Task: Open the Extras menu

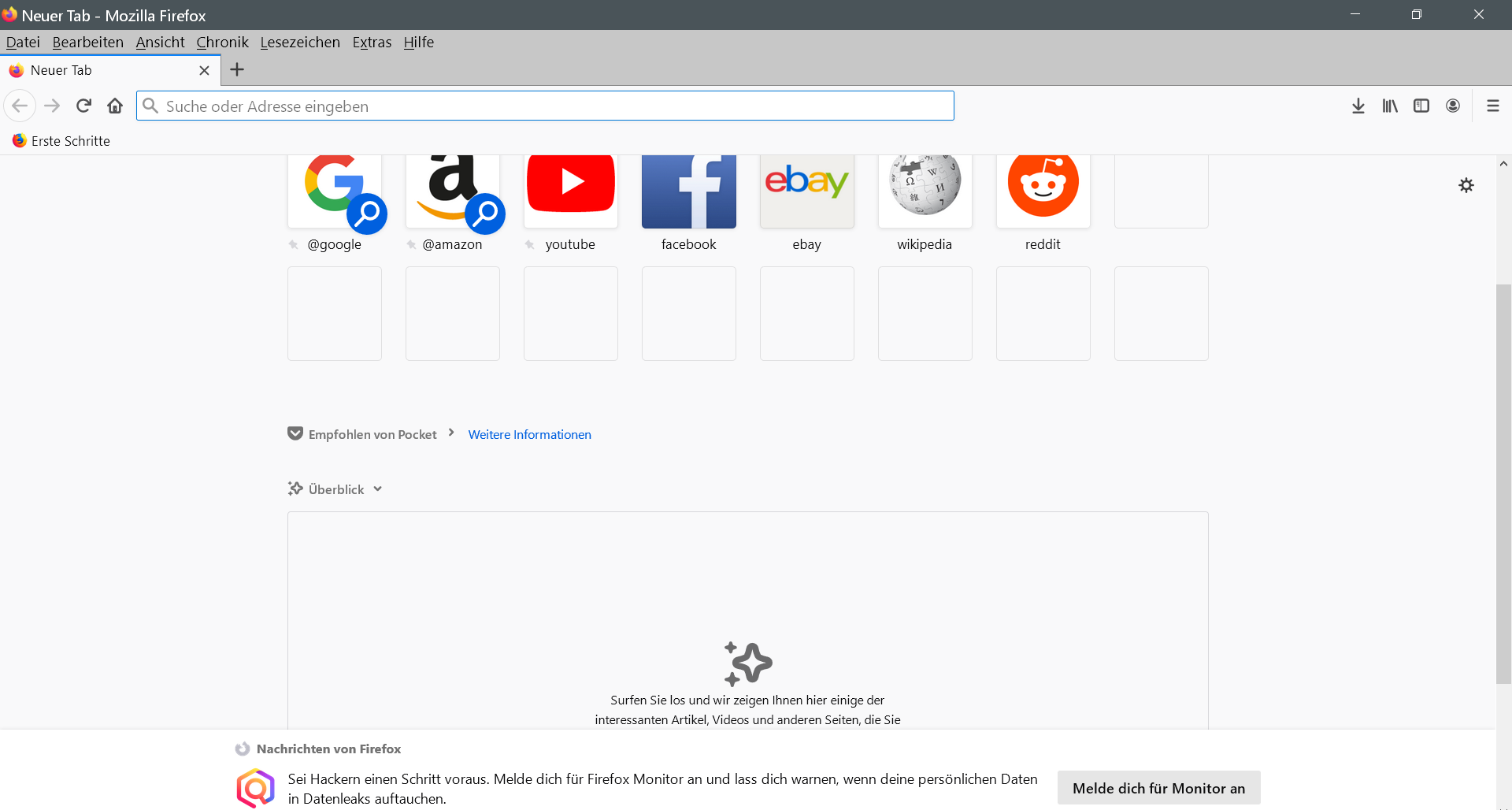Action: click(372, 43)
